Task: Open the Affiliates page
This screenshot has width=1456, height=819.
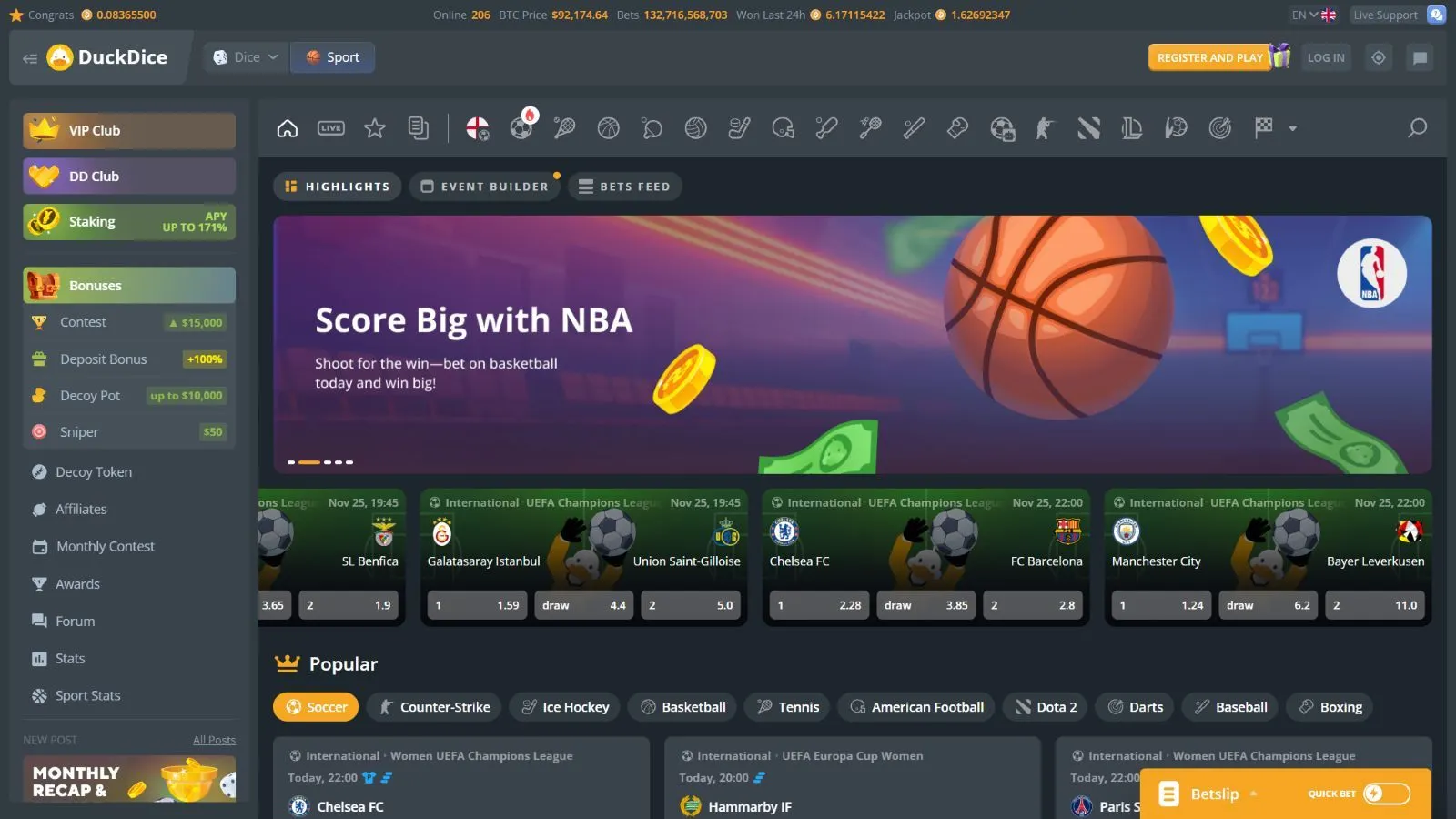Action: pyautogui.click(x=81, y=510)
